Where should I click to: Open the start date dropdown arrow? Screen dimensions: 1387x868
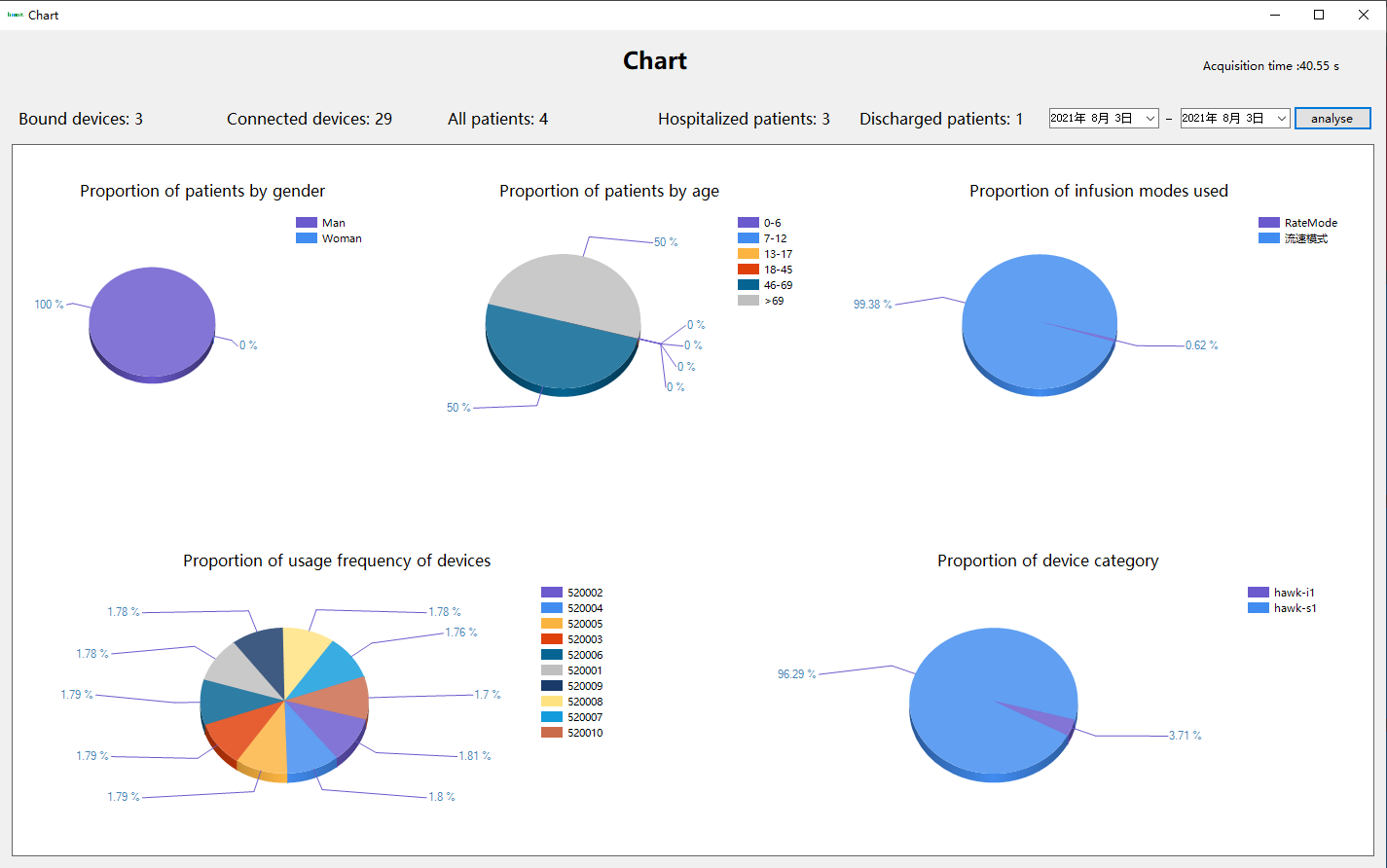[x=1150, y=119]
